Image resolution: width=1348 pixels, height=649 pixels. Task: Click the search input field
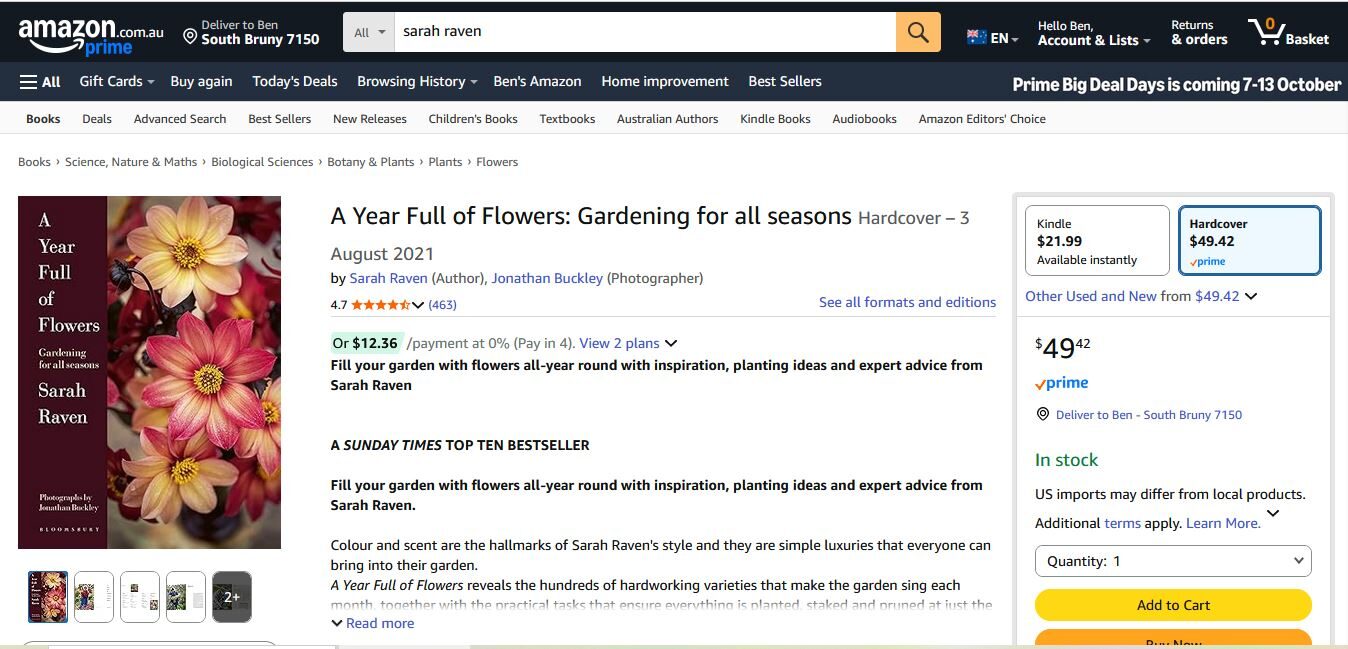(645, 32)
